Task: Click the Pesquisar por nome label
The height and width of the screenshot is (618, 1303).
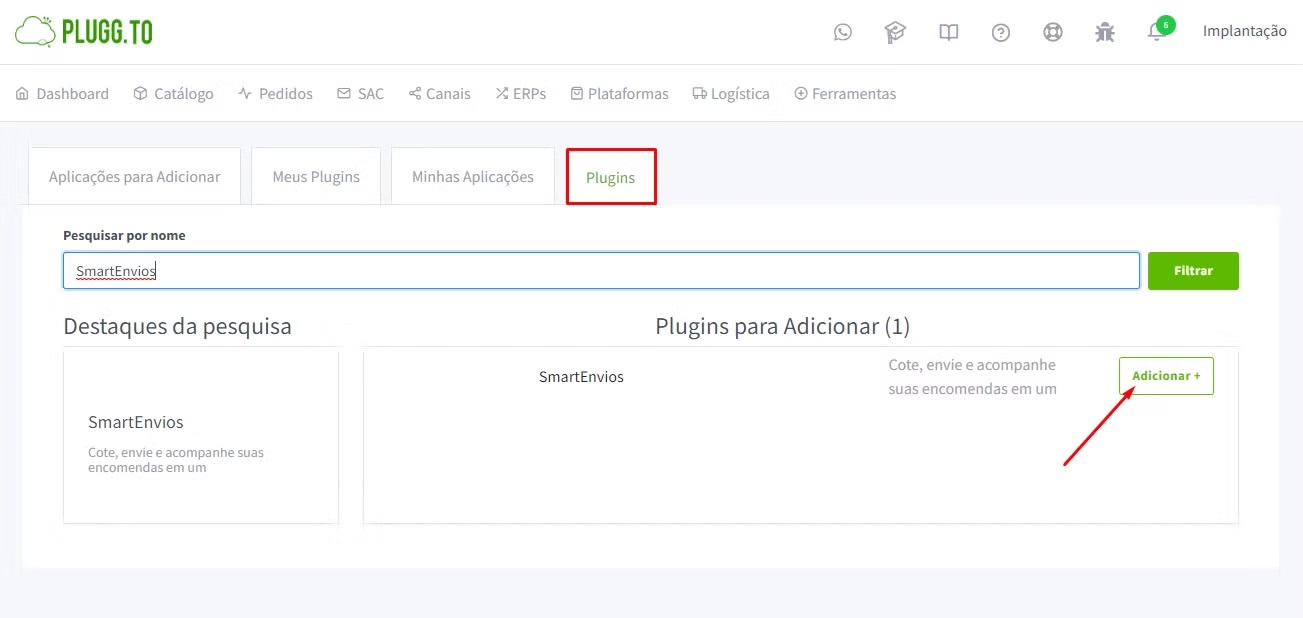Action: [124, 235]
